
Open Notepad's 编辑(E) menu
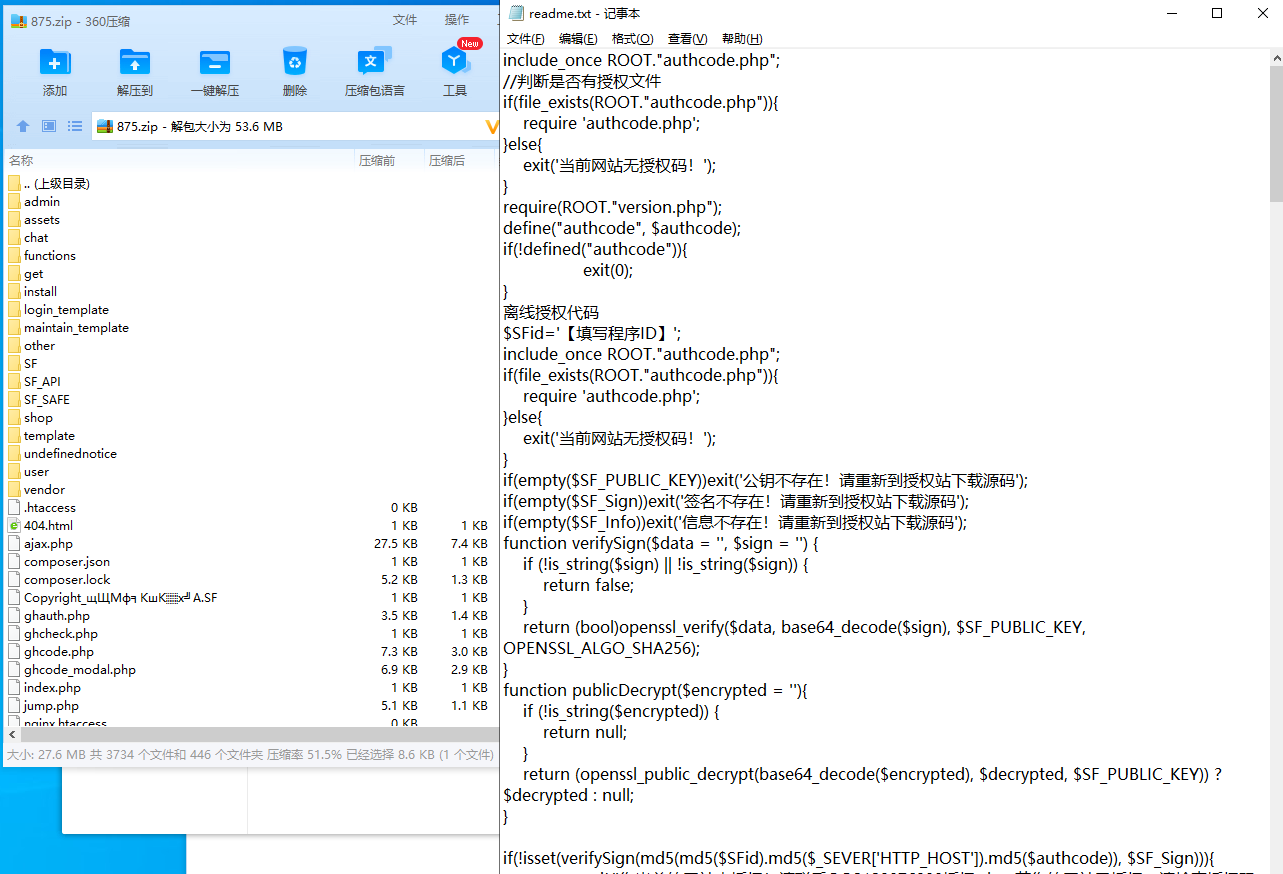(578, 39)
